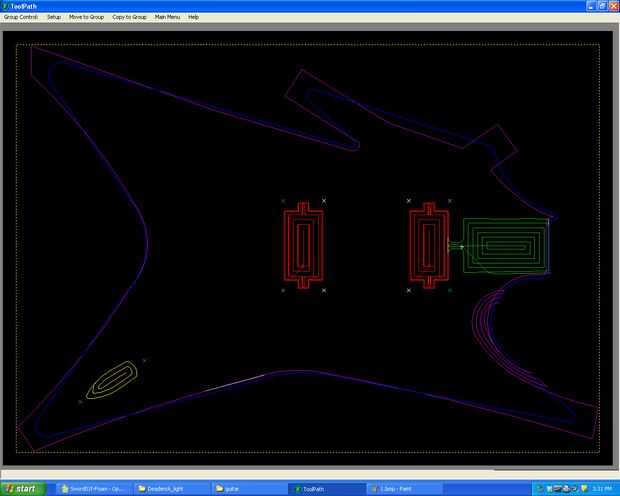620x496 pixels.
Task: Click the clock in the system tray
Action: (603, 489)
